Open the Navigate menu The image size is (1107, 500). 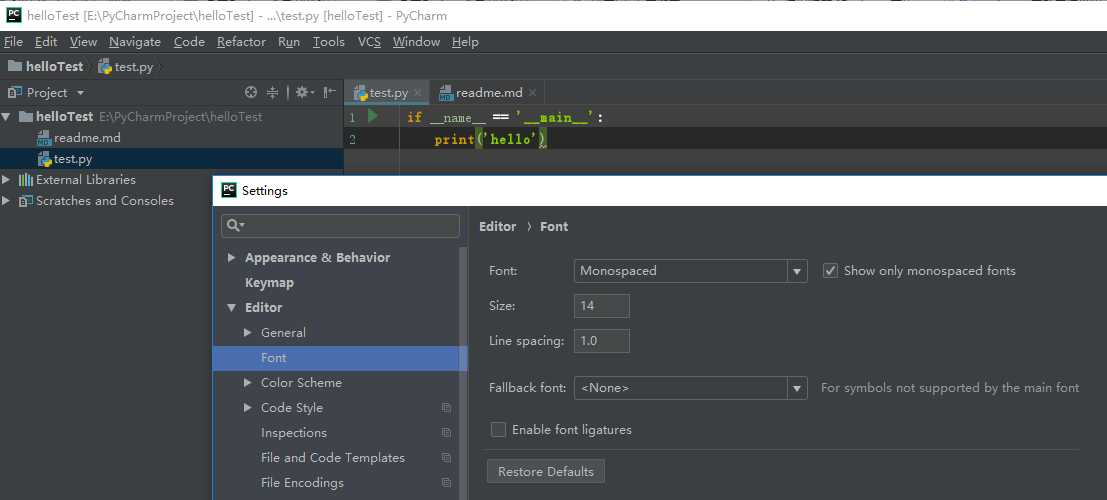pos(135,42)
